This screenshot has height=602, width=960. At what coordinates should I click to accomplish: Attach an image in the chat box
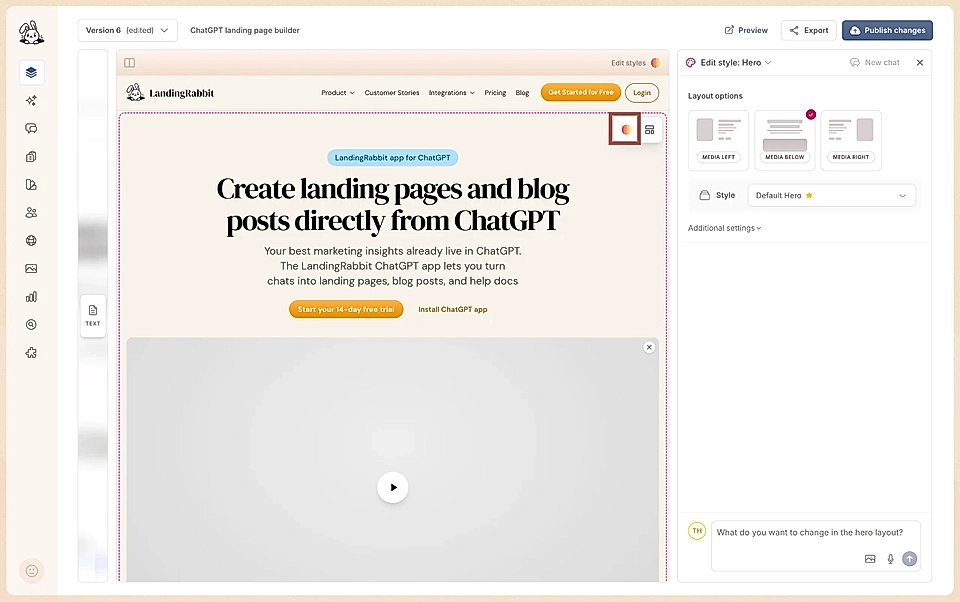870,559
